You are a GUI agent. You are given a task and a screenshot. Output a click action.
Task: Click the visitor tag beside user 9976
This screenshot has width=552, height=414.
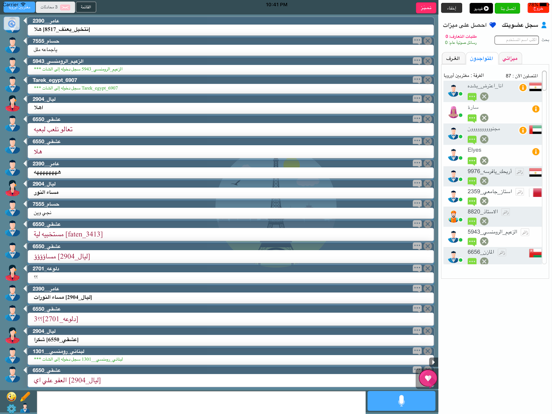[x=519, y=172]
